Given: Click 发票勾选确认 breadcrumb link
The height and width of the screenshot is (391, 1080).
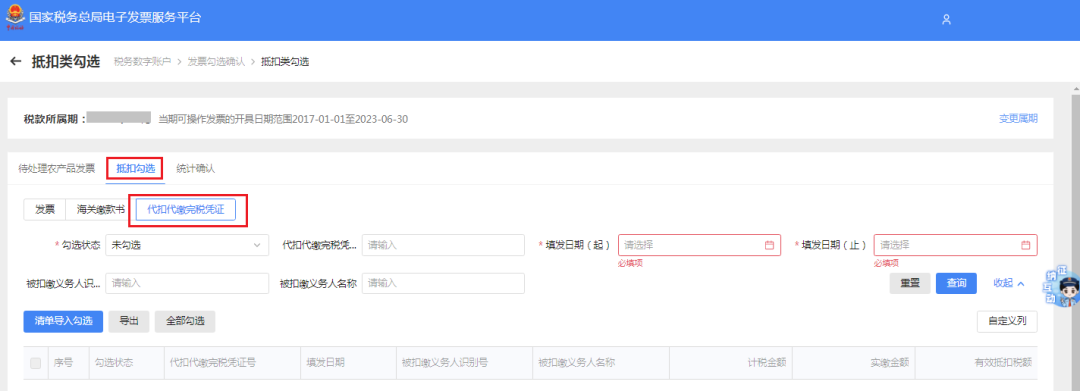Looking at the screenshot, I should click(x=216, y=62).
